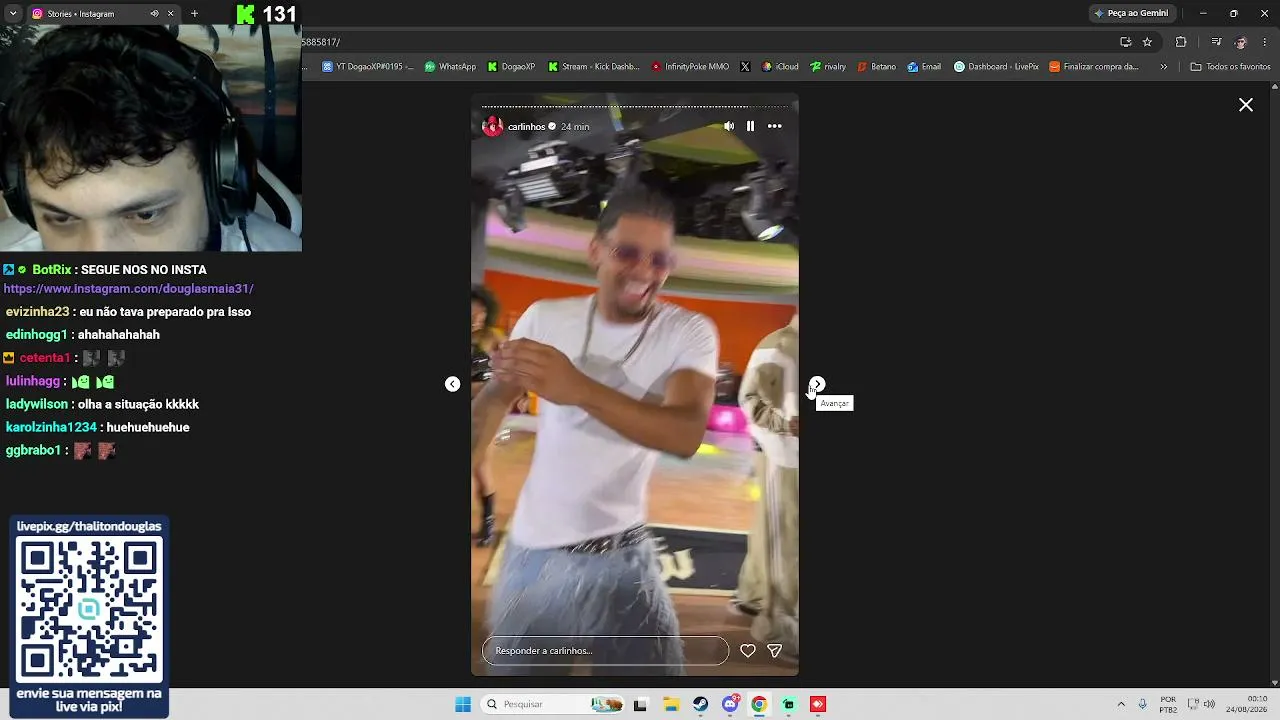
Task: Close the Instagram story viewer
Action: pyautogui.click(x=1246, y=105)
